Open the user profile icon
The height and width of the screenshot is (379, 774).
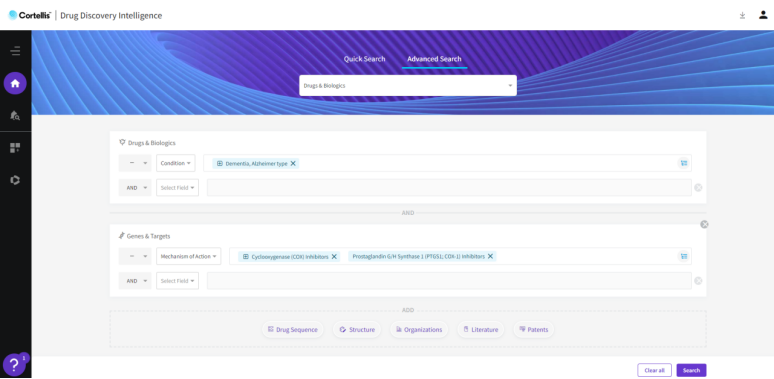[x=763, y=15]
